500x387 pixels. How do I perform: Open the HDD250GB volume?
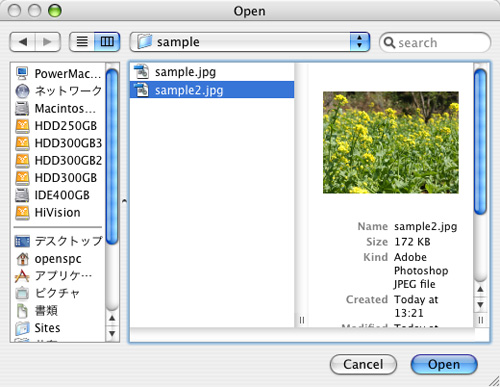58,126
